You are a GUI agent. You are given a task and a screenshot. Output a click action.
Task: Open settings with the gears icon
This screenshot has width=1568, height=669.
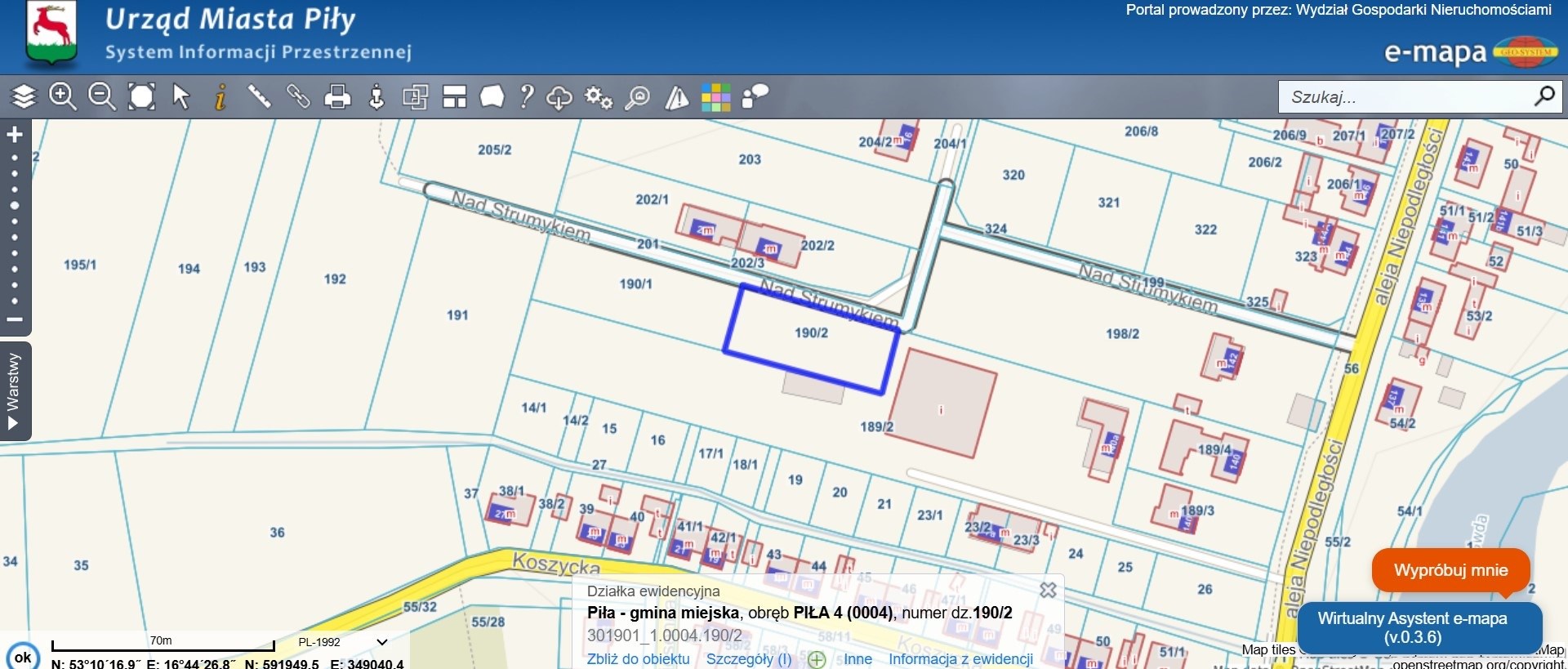point(599,97)
